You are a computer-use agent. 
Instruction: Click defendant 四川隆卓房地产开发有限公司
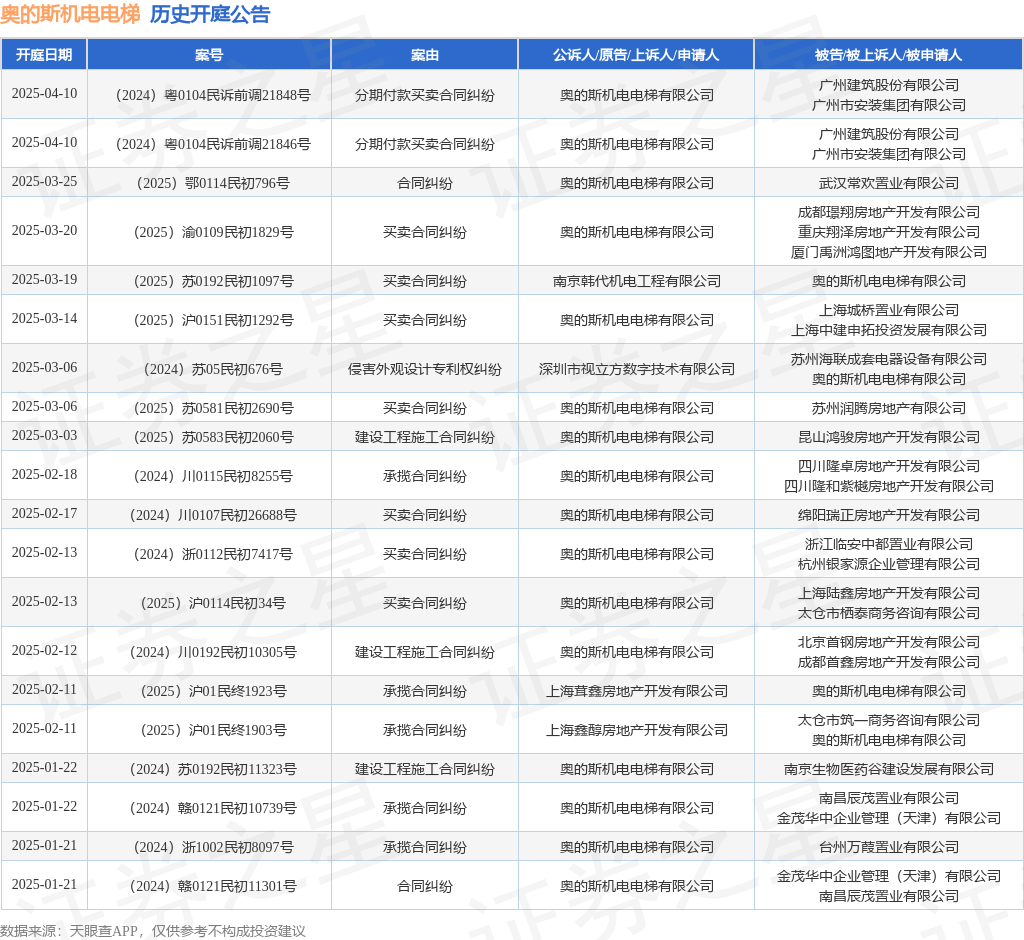889,466
